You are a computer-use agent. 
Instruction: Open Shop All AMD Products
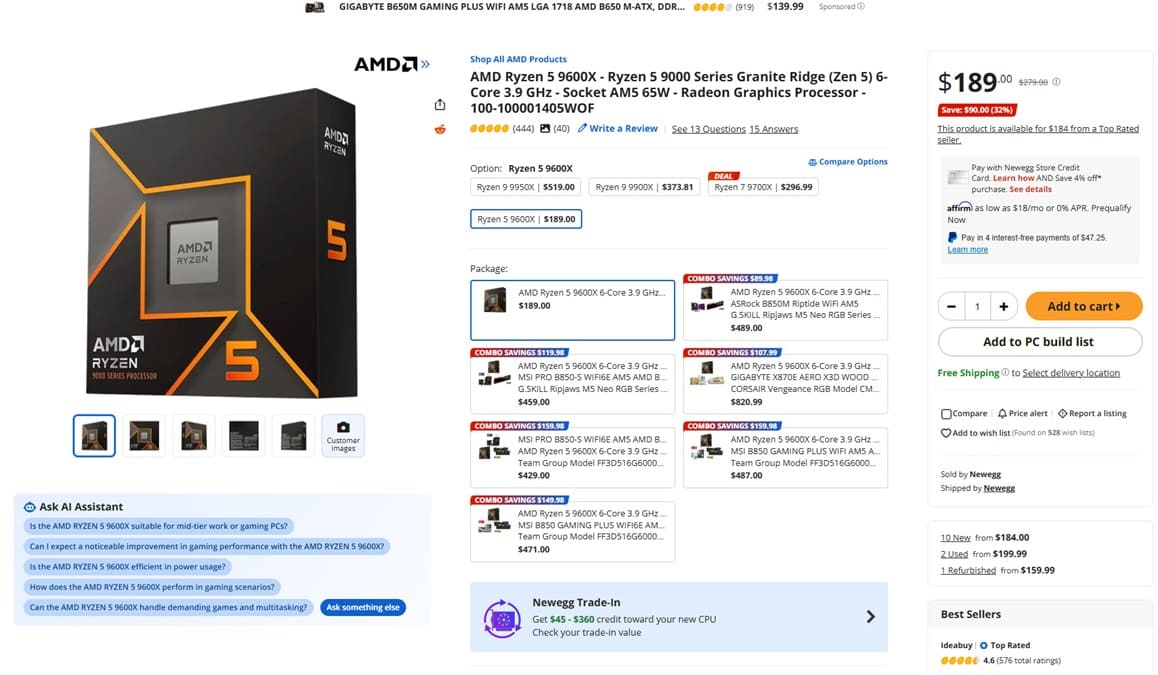517,58
